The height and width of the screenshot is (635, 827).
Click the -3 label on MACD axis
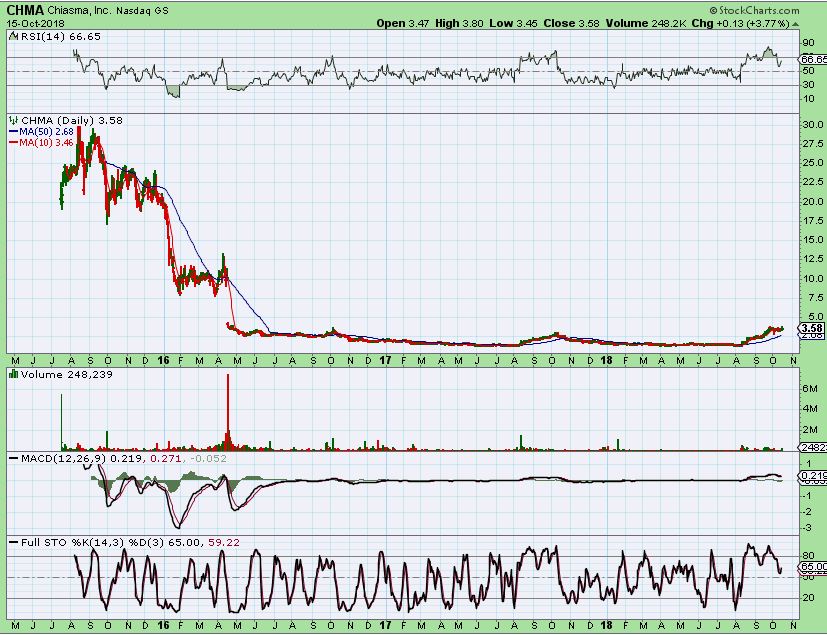(x=807, y=528)
